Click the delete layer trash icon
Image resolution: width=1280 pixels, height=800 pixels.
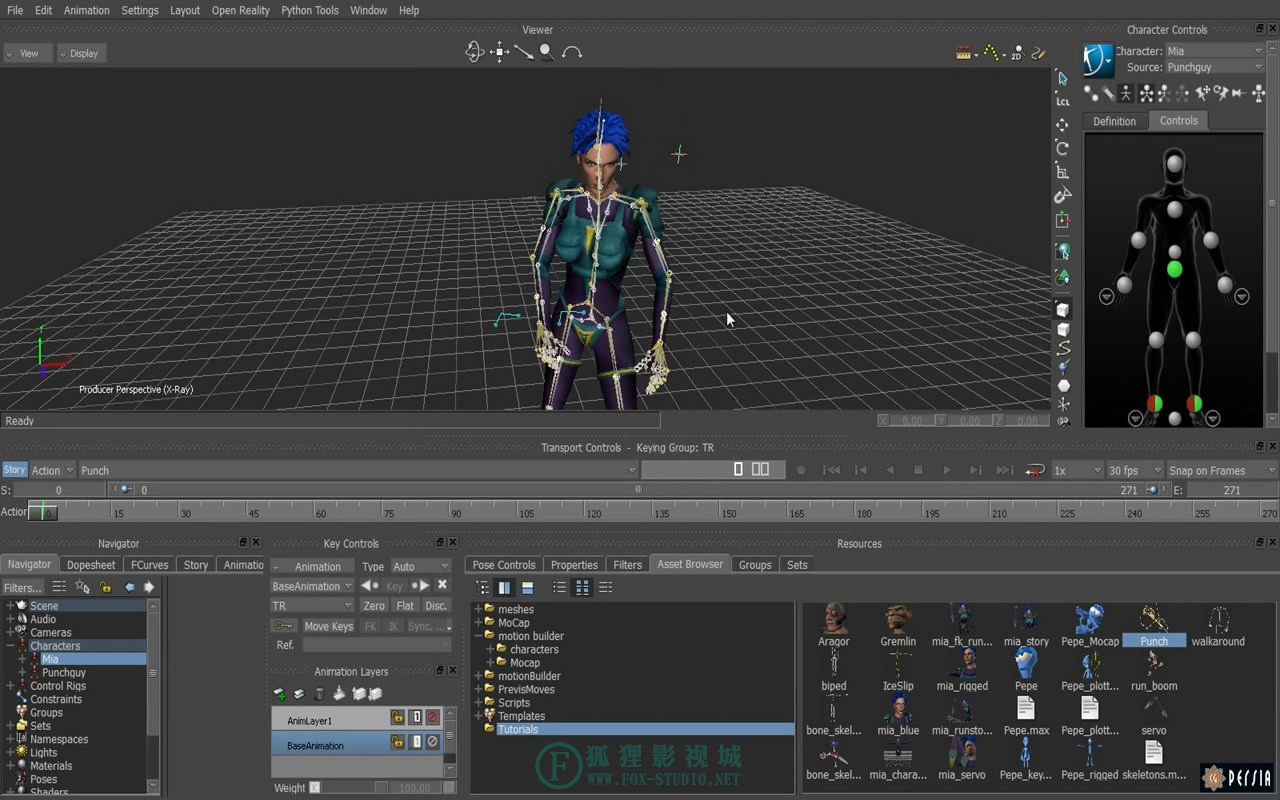point(319,693)
